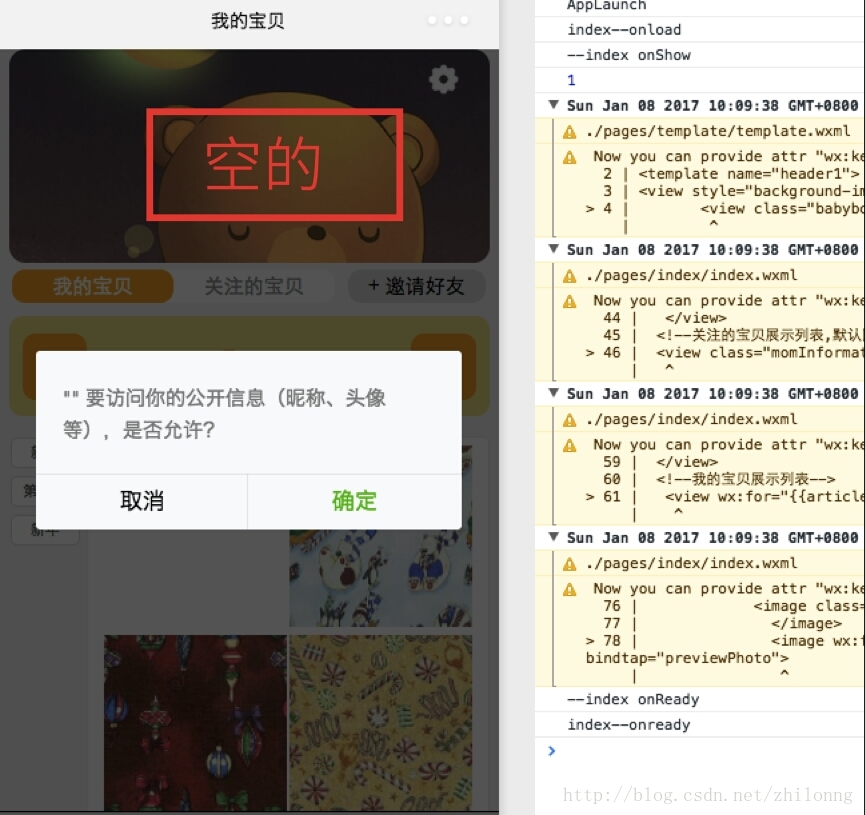Image resolution: width=865 pixels, height=815 pixels.
Task: Click the <template name="header1"> code line
Action: click(x=749, y=174)
